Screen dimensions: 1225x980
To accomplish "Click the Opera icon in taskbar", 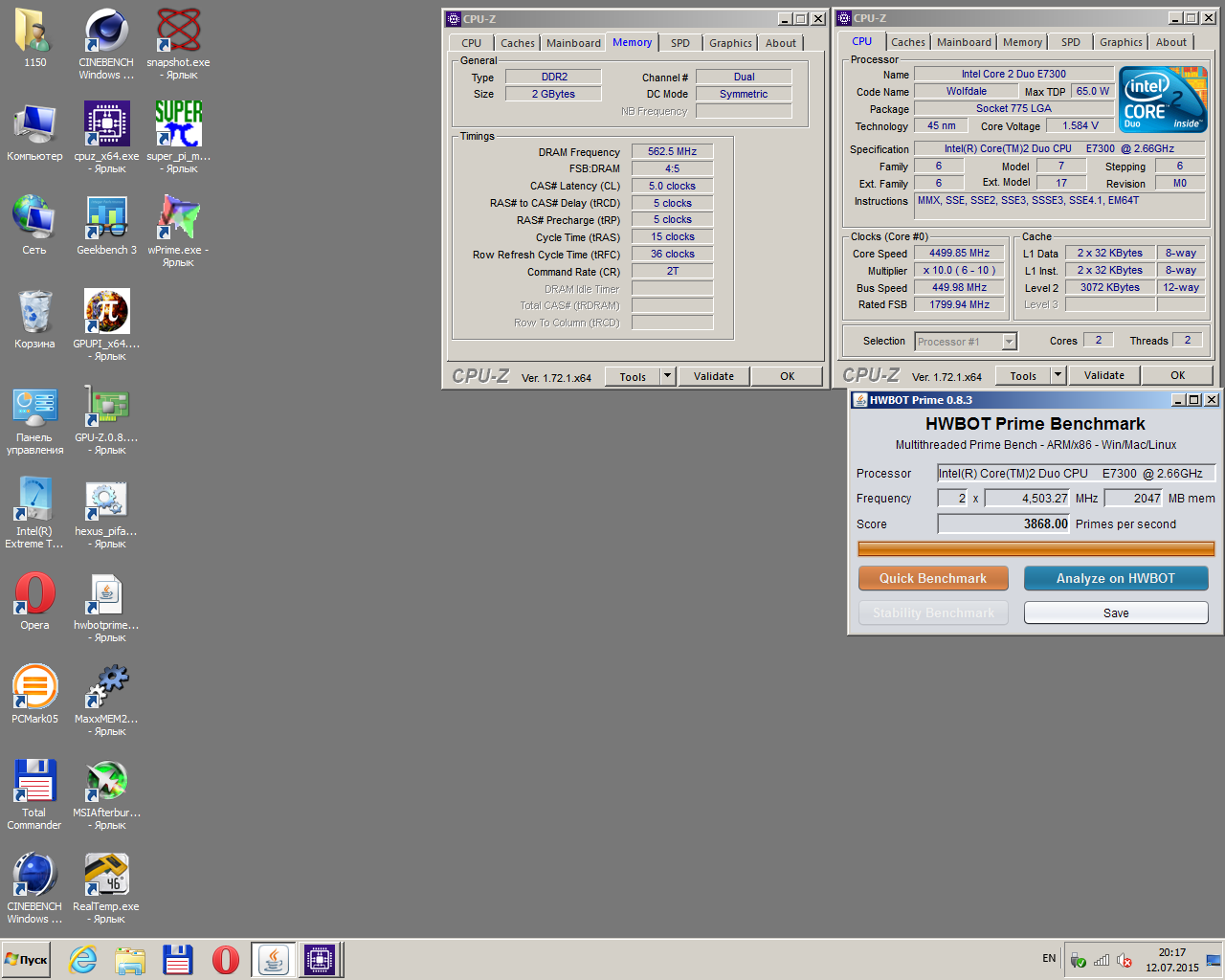I will pos(226,959).
